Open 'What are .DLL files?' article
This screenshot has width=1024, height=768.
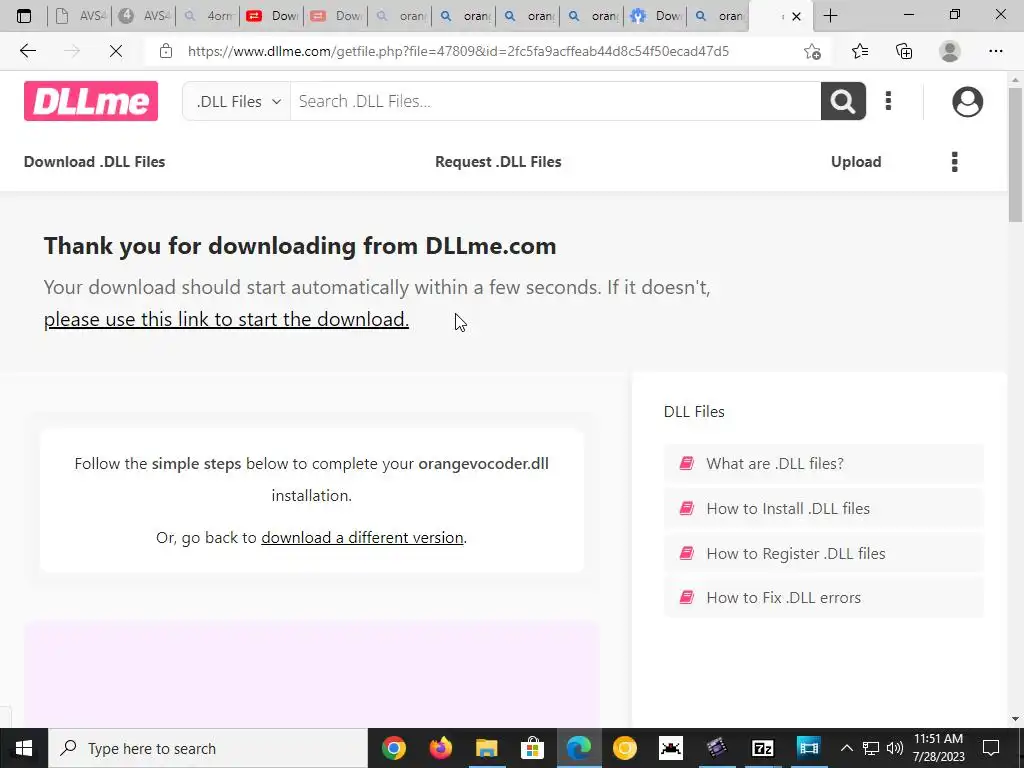(824, 464)
